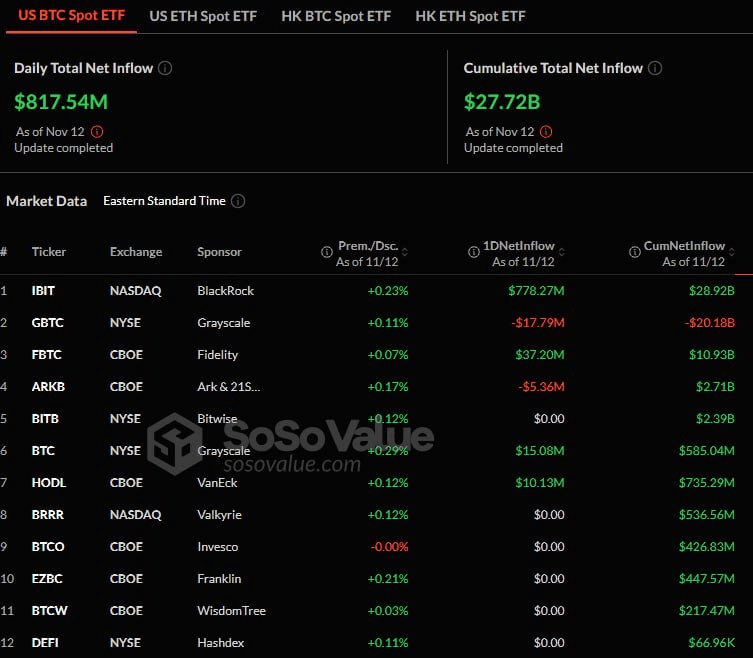753x658 pixels.
Task: Sort by 1DNetInflow using sort arrows
Action: click(561, 252)
